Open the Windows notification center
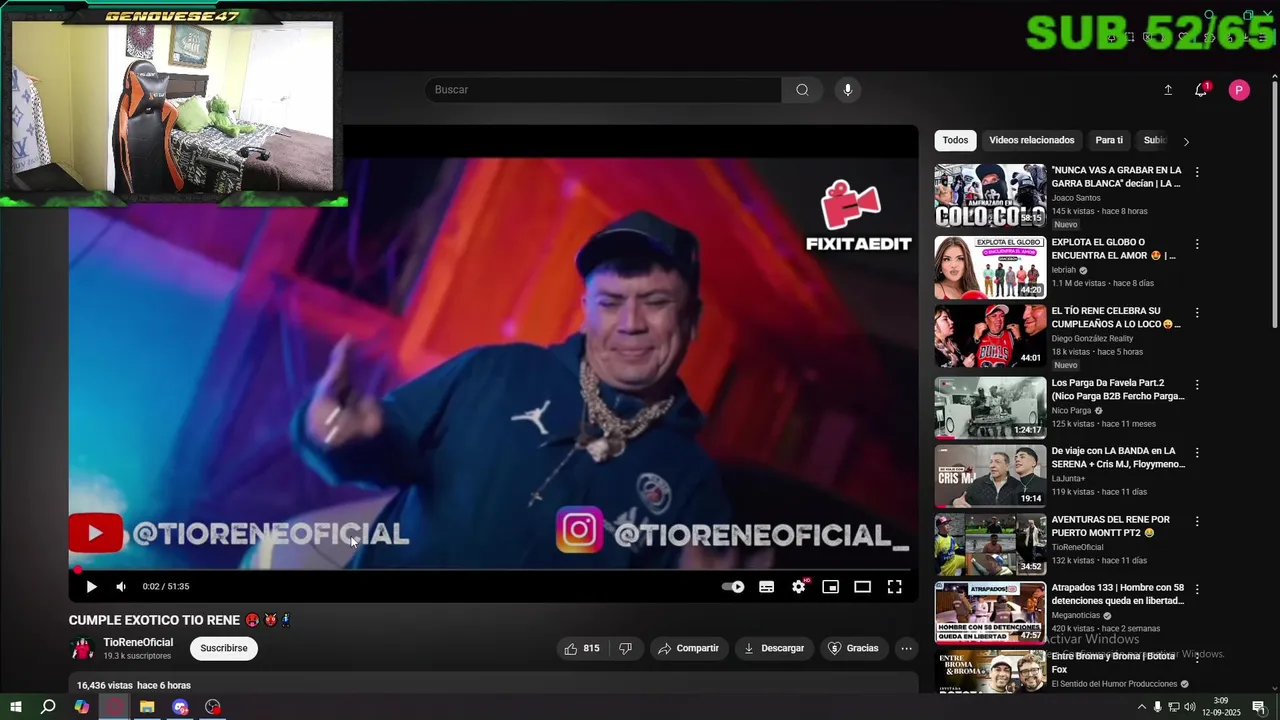 click(x=1259, y=707)
